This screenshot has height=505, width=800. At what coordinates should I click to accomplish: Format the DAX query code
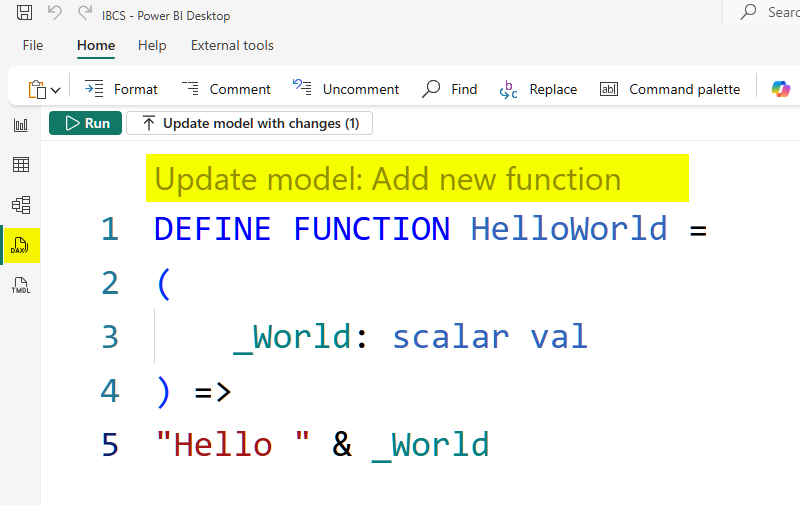[122, 89]
